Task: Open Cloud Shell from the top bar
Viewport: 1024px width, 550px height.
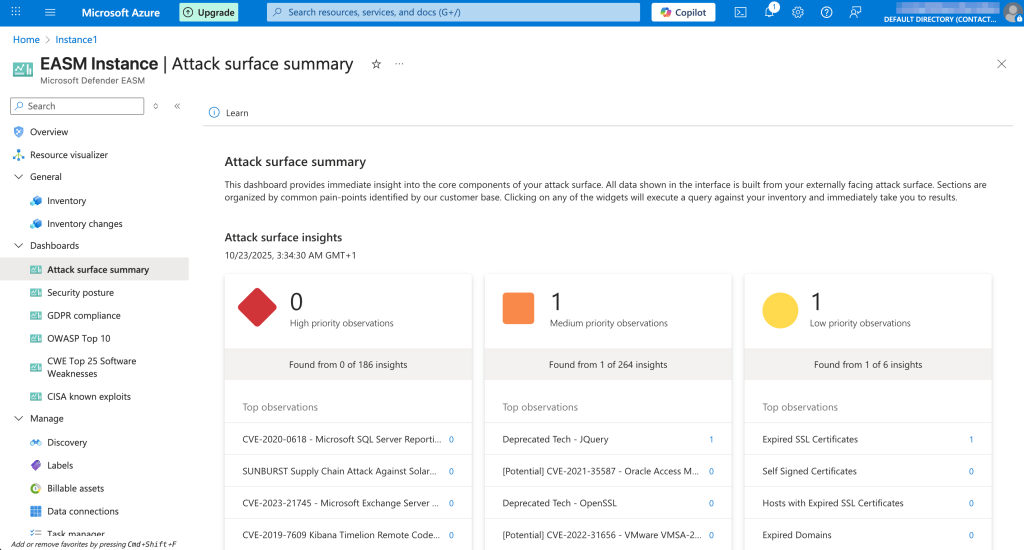Action: [x=741, y=12]
